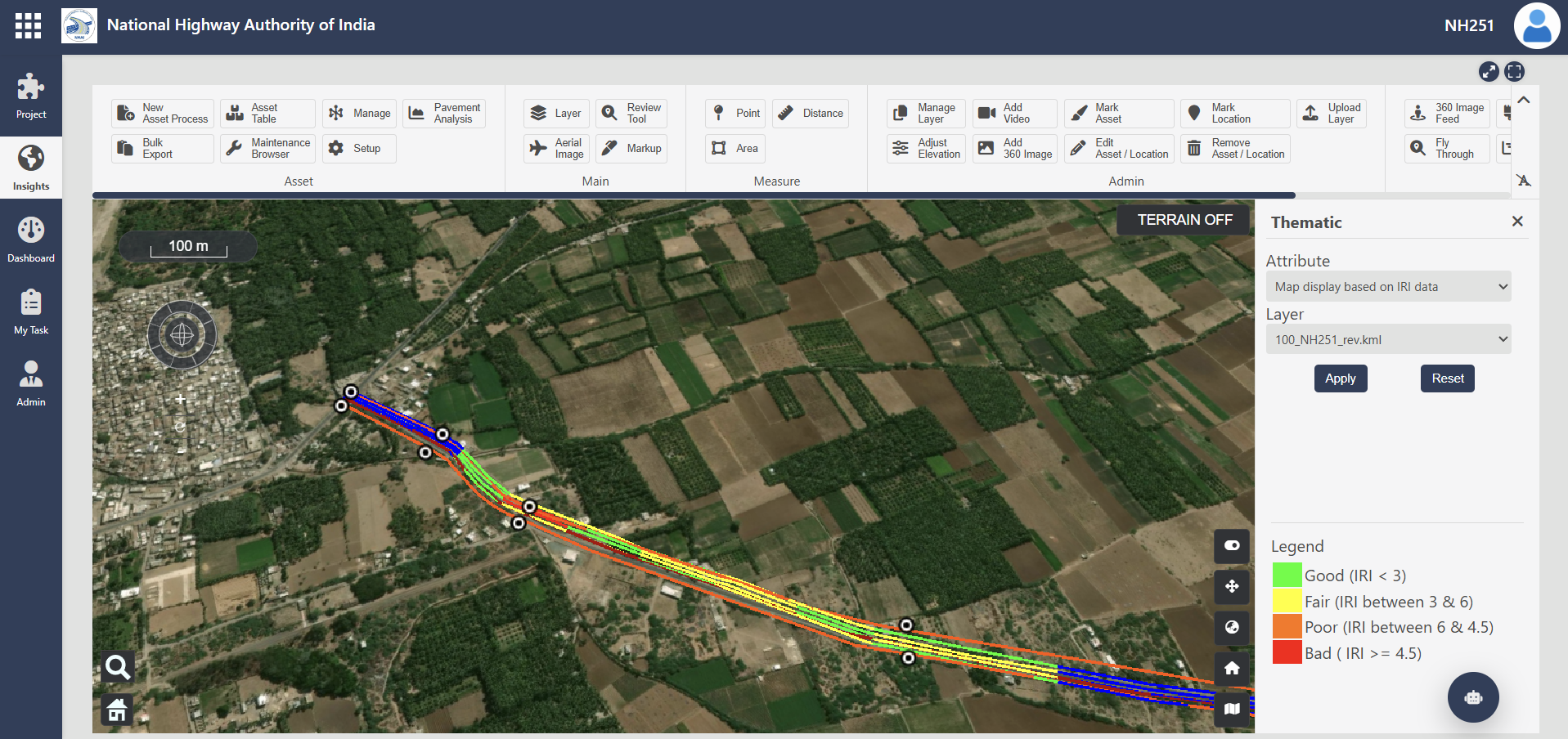The width and height of the screenshot is (1568, 739).
Task: Click the Fly Through tool
Action: (x=1446, y=149)
